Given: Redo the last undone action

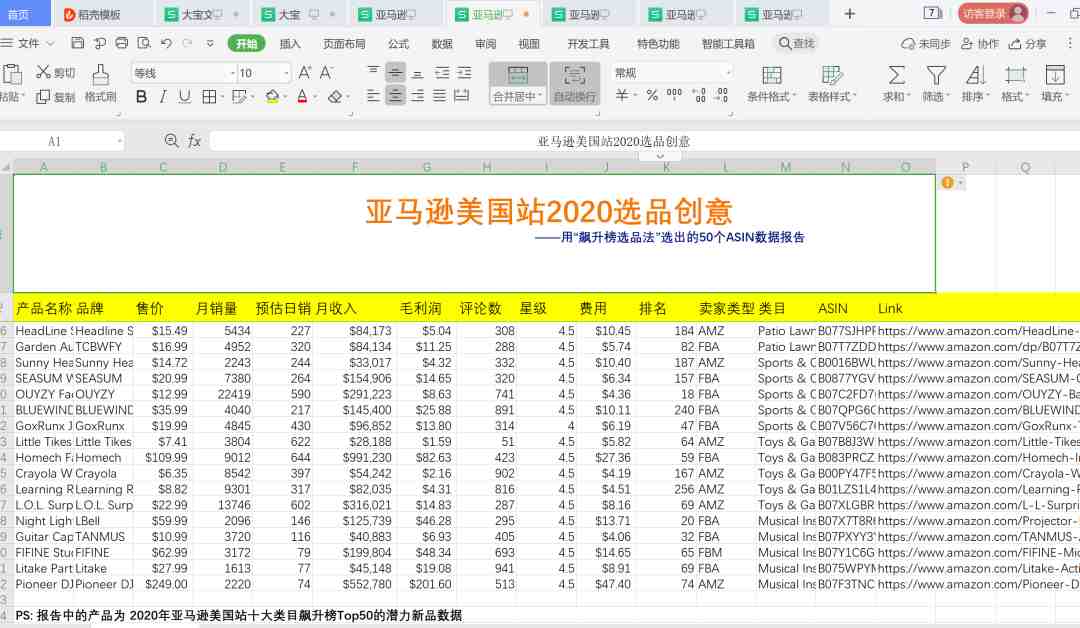Looking at the screenshot, I should tap(187, 43).
